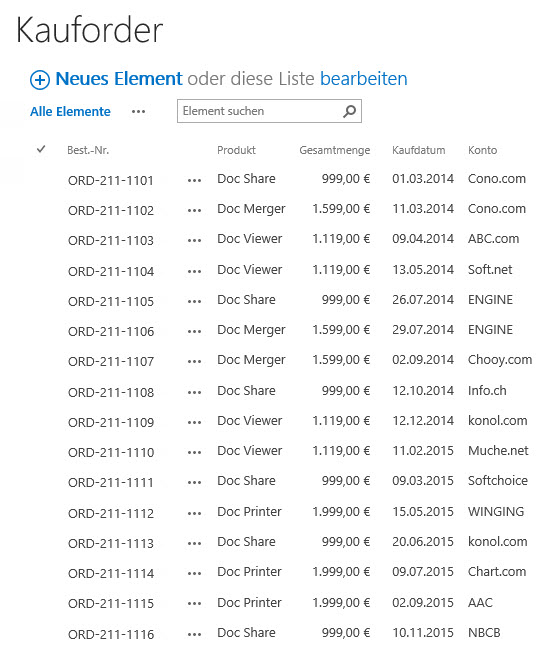Click the bearbeiten link
This screenshot has width=545, height=658.
click(364, 79)
